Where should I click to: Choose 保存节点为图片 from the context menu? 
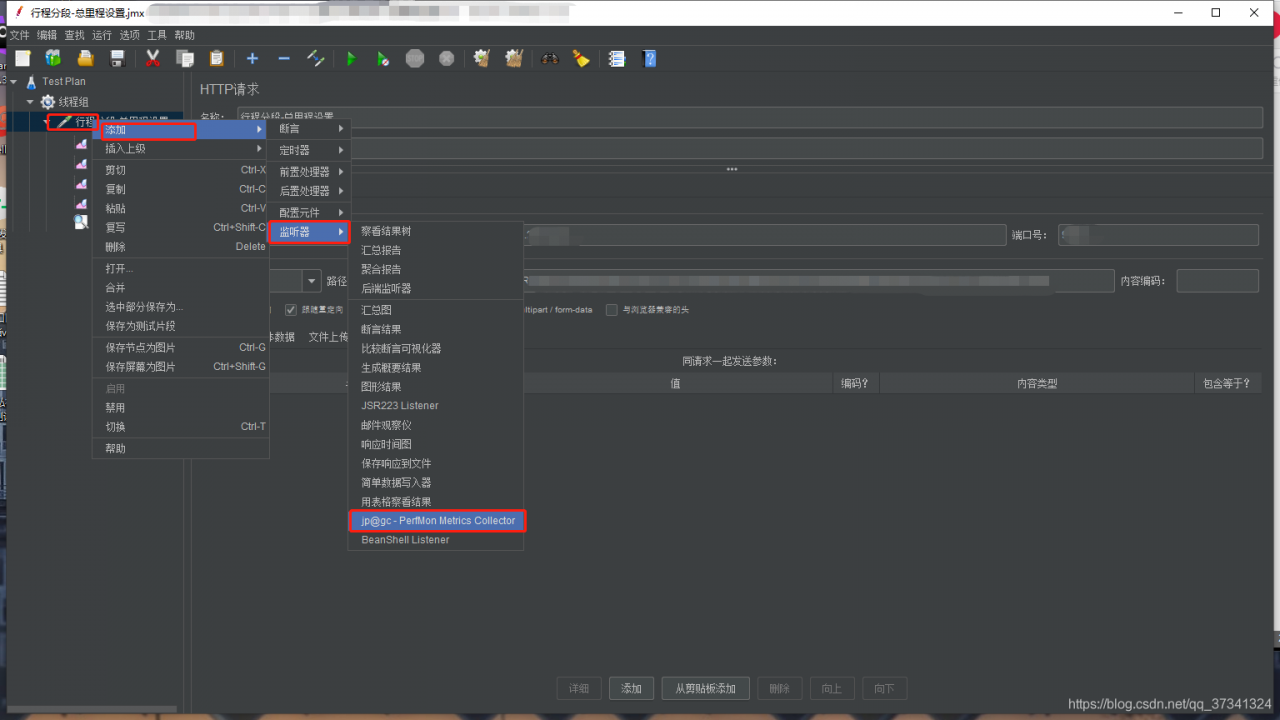click(180, 348)
